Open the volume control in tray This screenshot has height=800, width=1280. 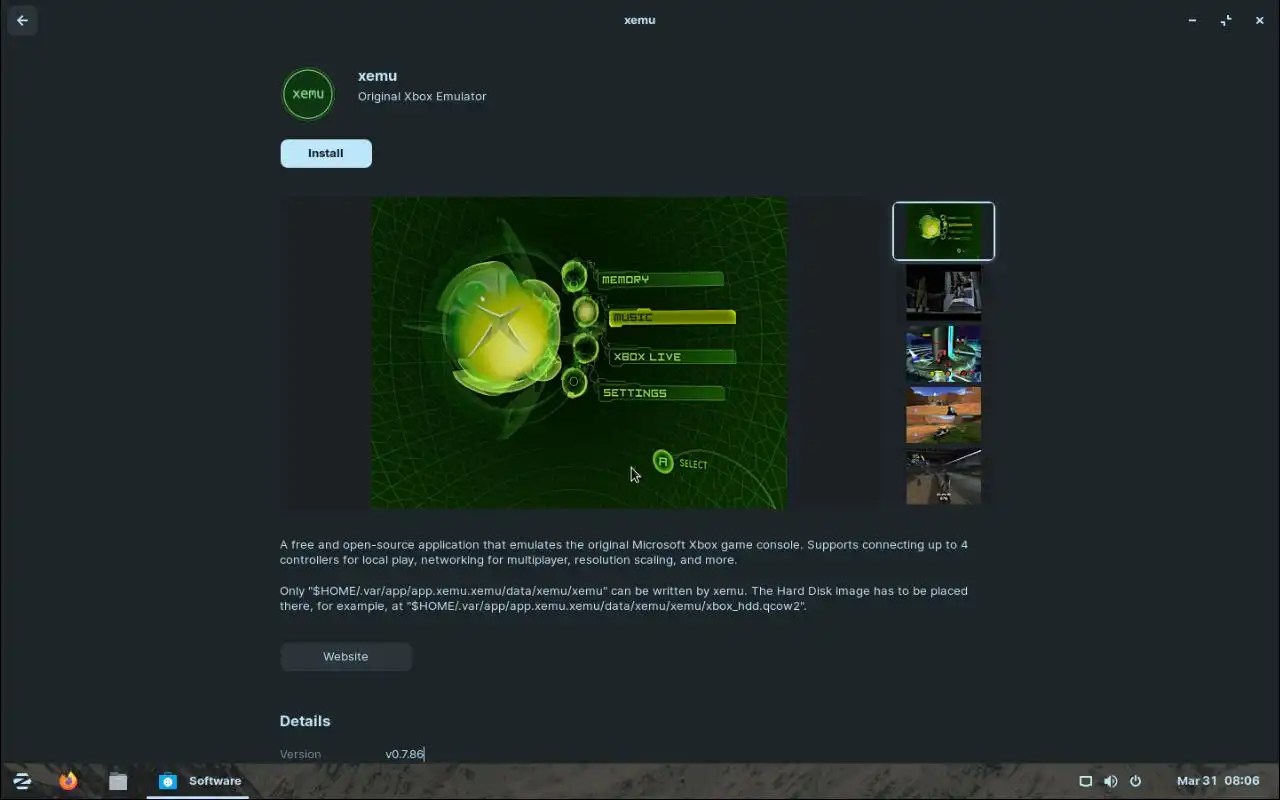tap(1110, 781)
